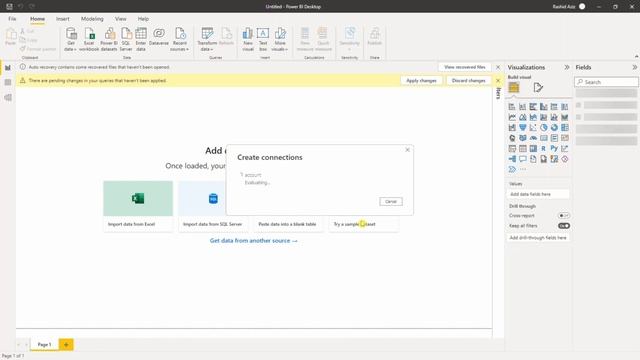Select Matrix visual

(x=533, y=149)
